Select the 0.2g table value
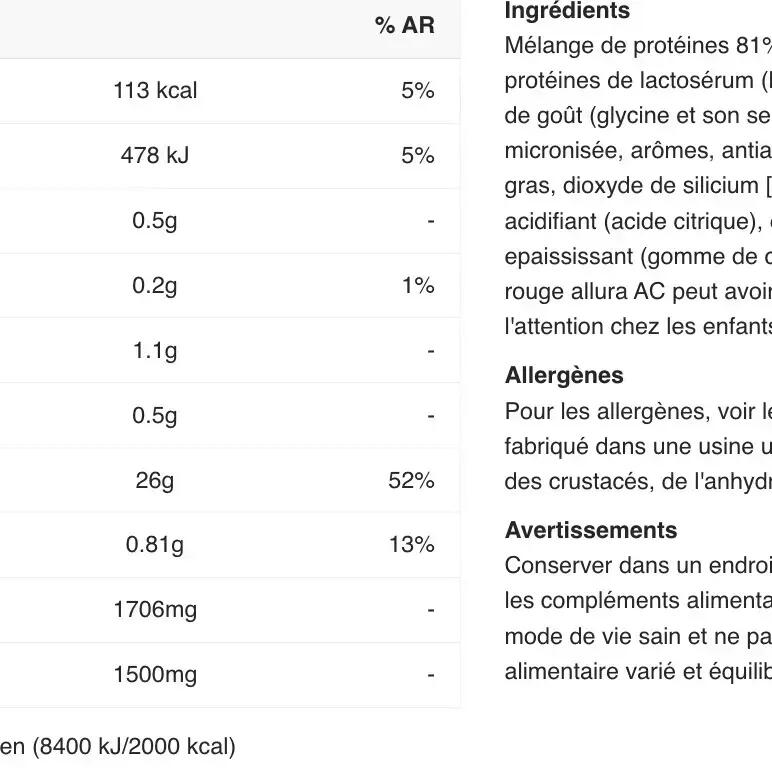The image size is (772, 772). [x=155, y=286]
